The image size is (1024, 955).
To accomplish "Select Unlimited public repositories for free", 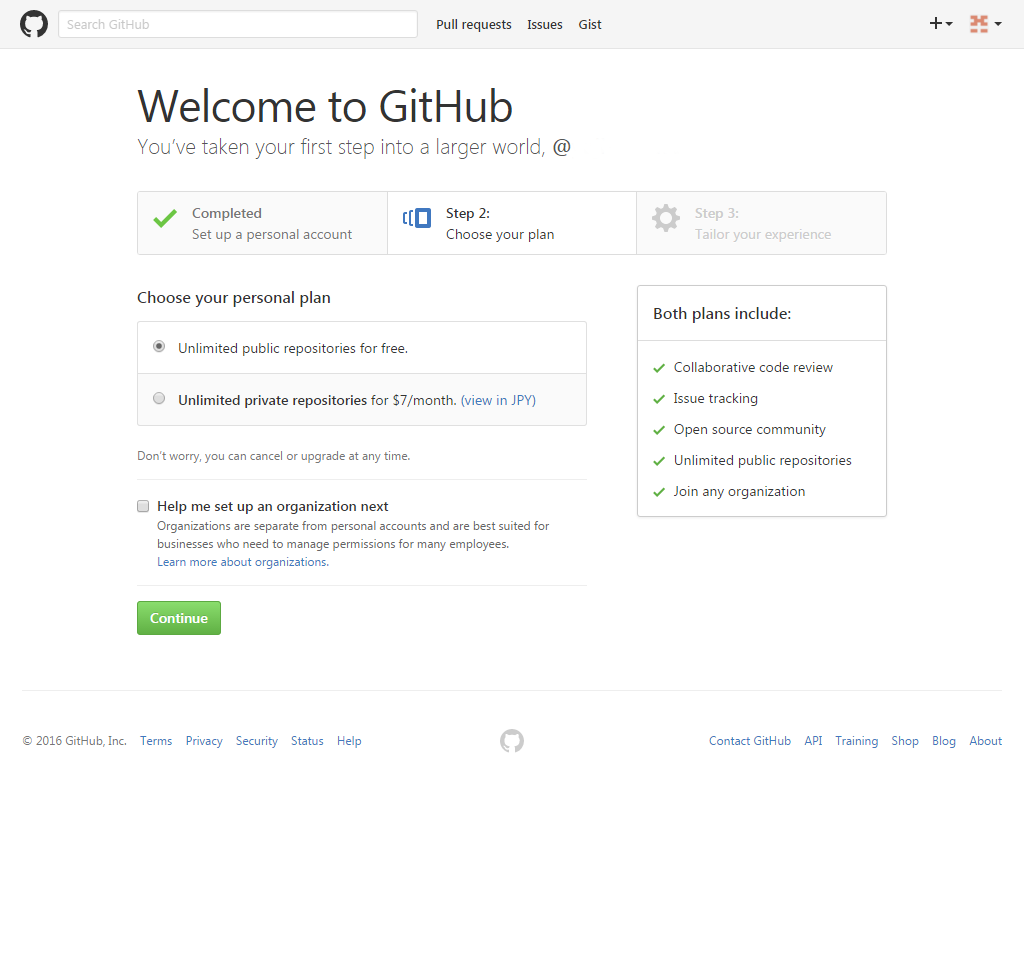I will click(159, 346).
